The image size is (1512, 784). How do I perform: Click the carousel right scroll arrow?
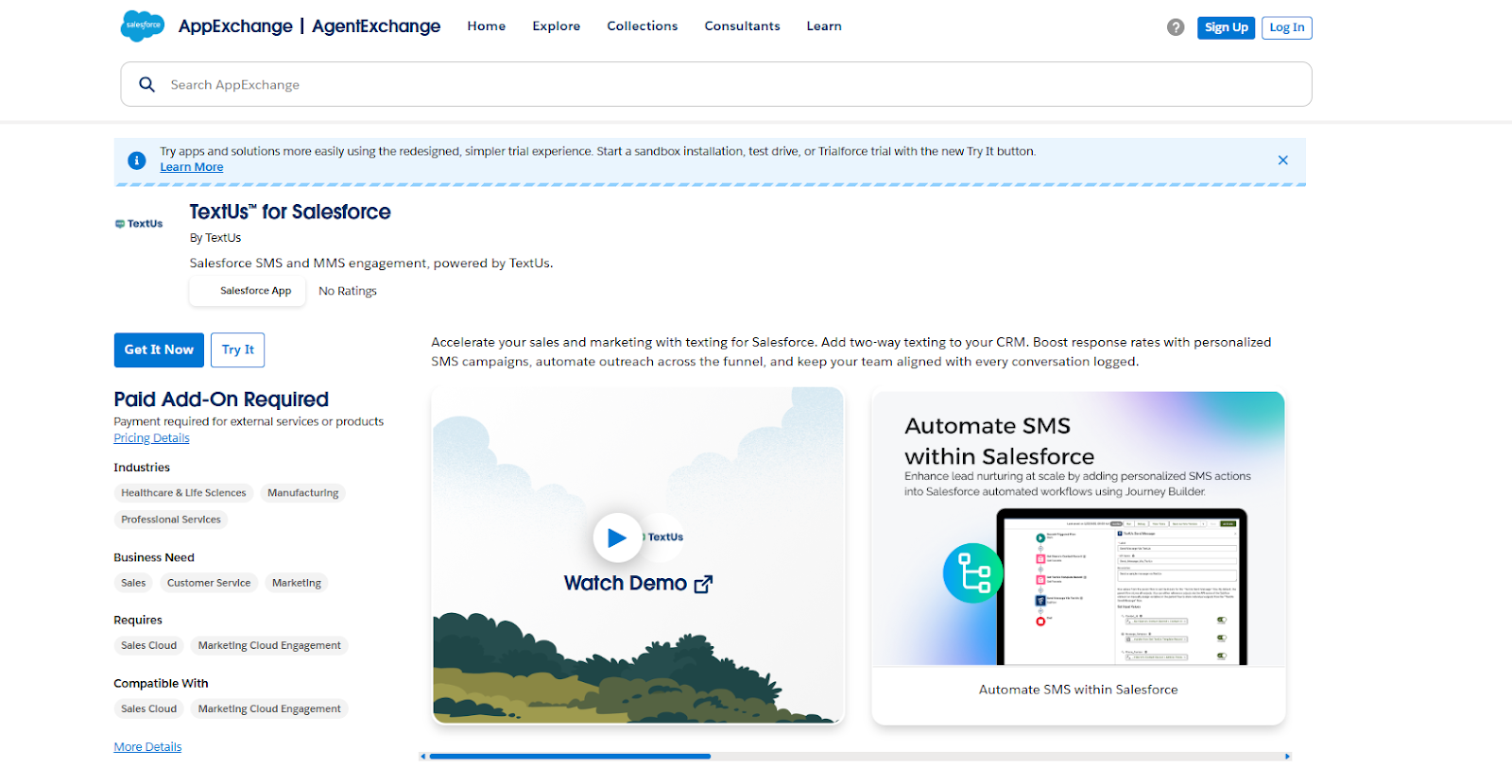click(1287, 757)
